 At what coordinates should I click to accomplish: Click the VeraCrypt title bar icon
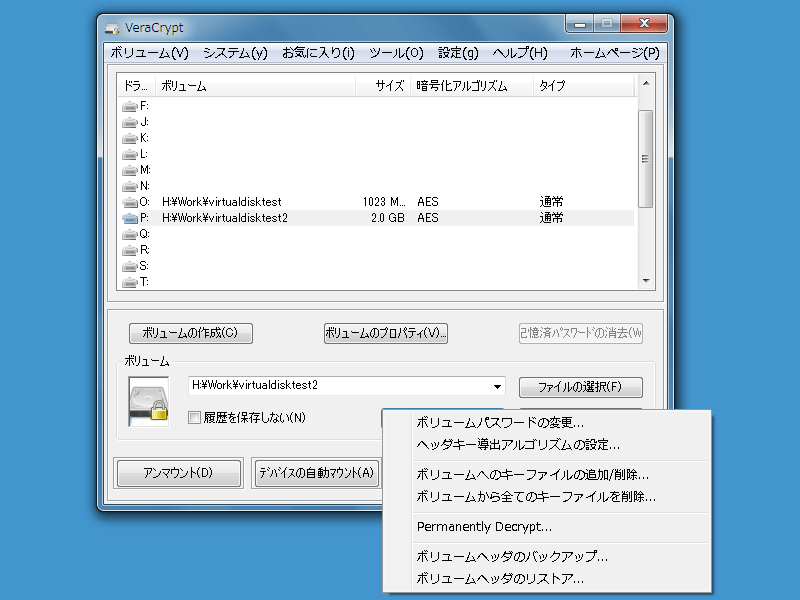click(x=112, y=28)
